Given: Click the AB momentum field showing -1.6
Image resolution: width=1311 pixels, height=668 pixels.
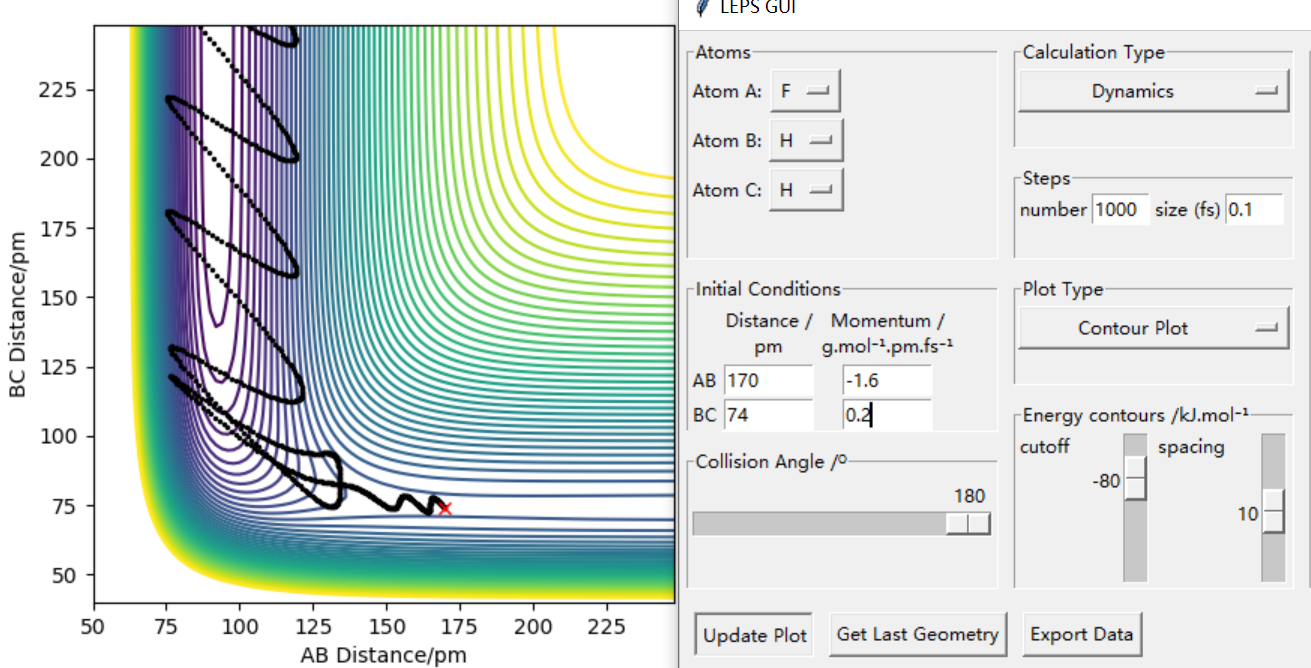Looking at the screenshot, I should [x=887, y=381].
